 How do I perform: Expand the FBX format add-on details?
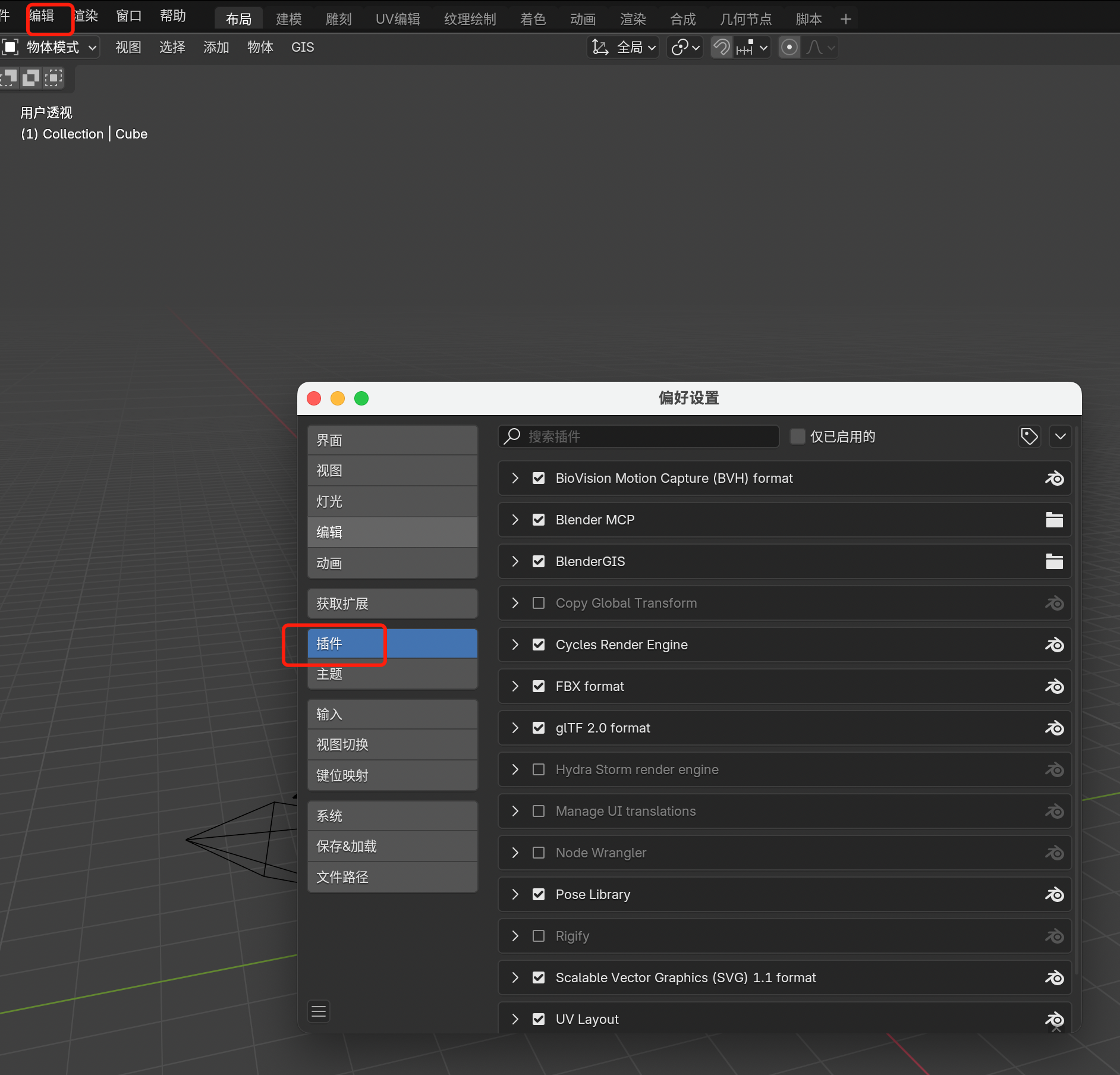[515, 686]
